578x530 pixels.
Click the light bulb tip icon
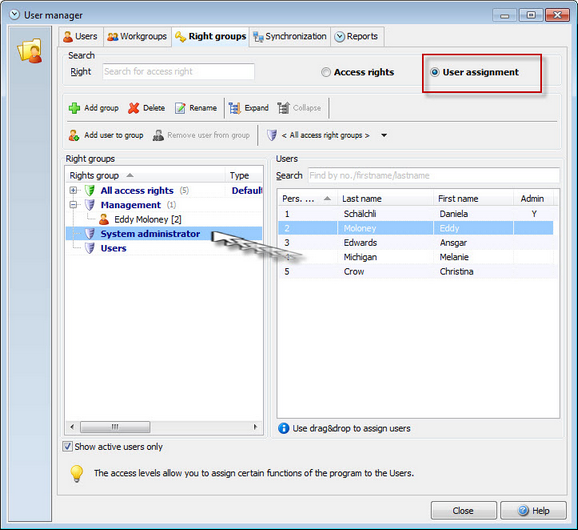coord(77,473)
